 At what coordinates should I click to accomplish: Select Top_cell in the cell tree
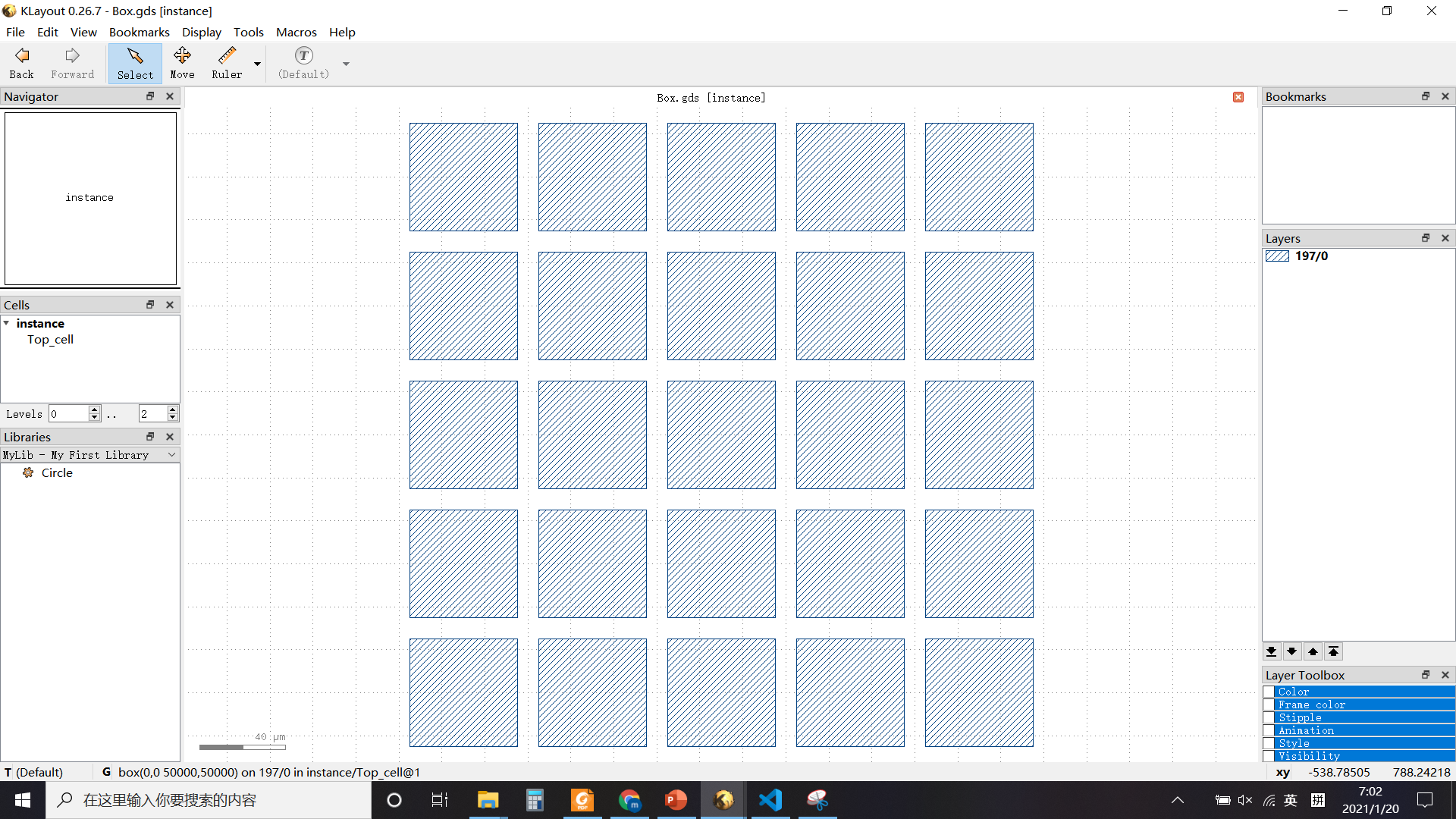[50, 339]
